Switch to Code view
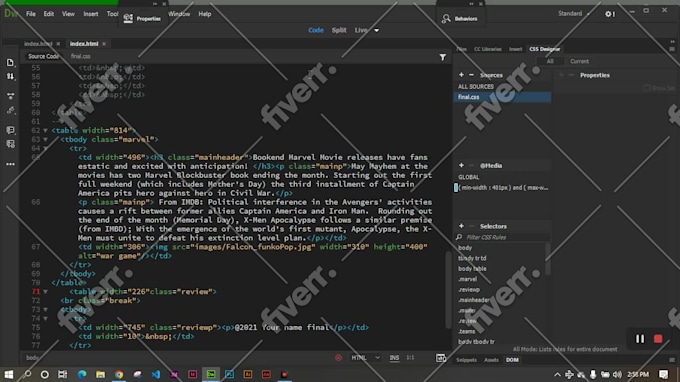 click(x=316, y=30)
